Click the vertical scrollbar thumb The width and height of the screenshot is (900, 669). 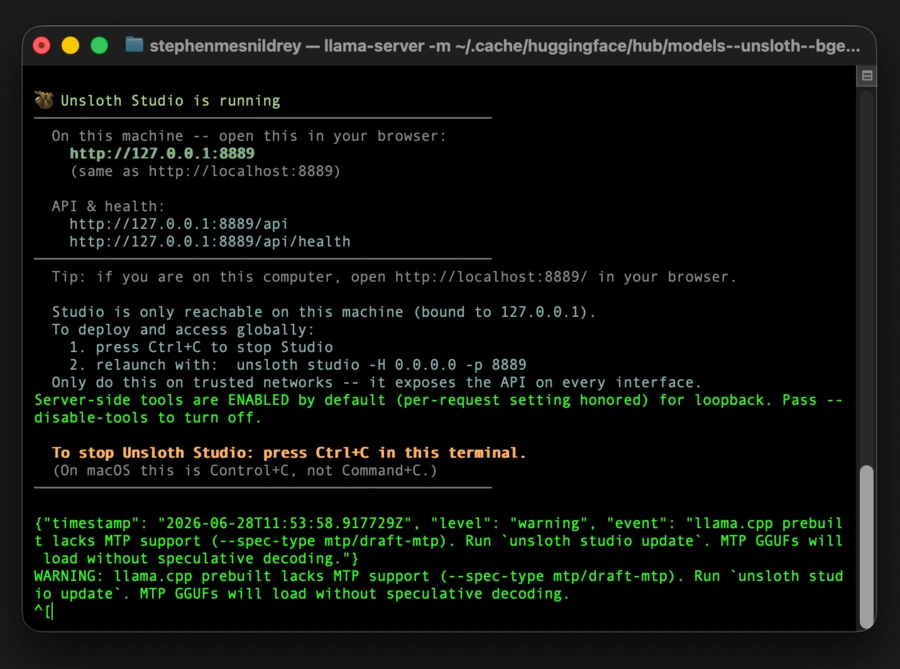coord(866,547)
